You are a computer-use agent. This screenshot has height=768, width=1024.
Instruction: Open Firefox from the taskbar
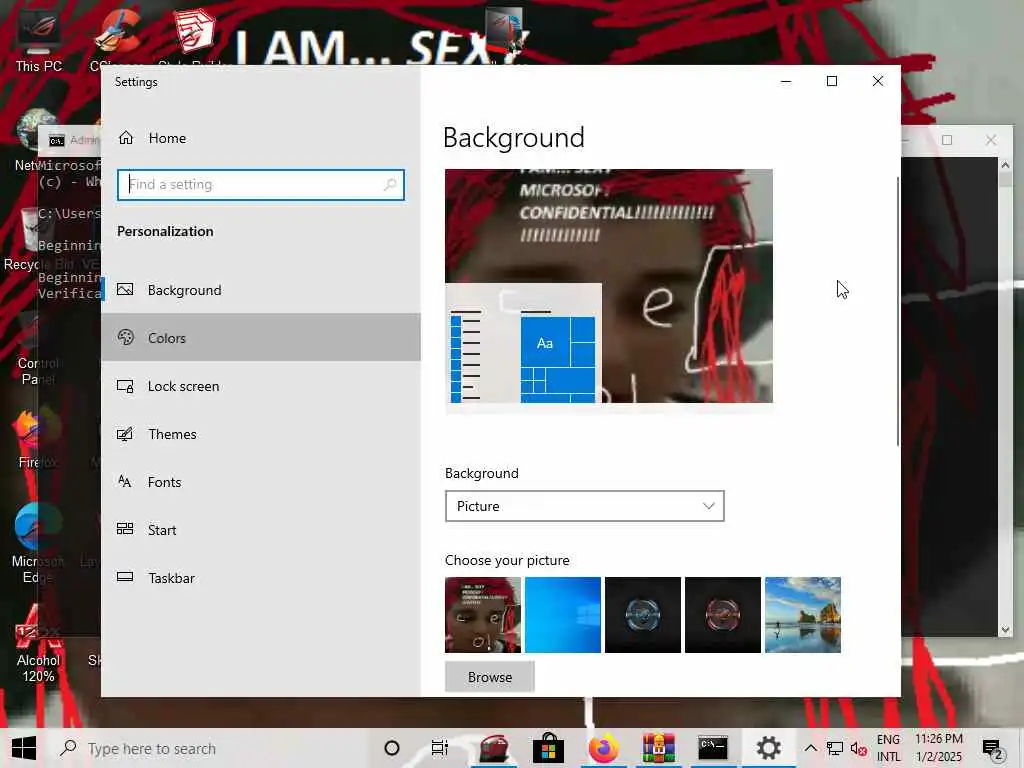pos(603,748)
